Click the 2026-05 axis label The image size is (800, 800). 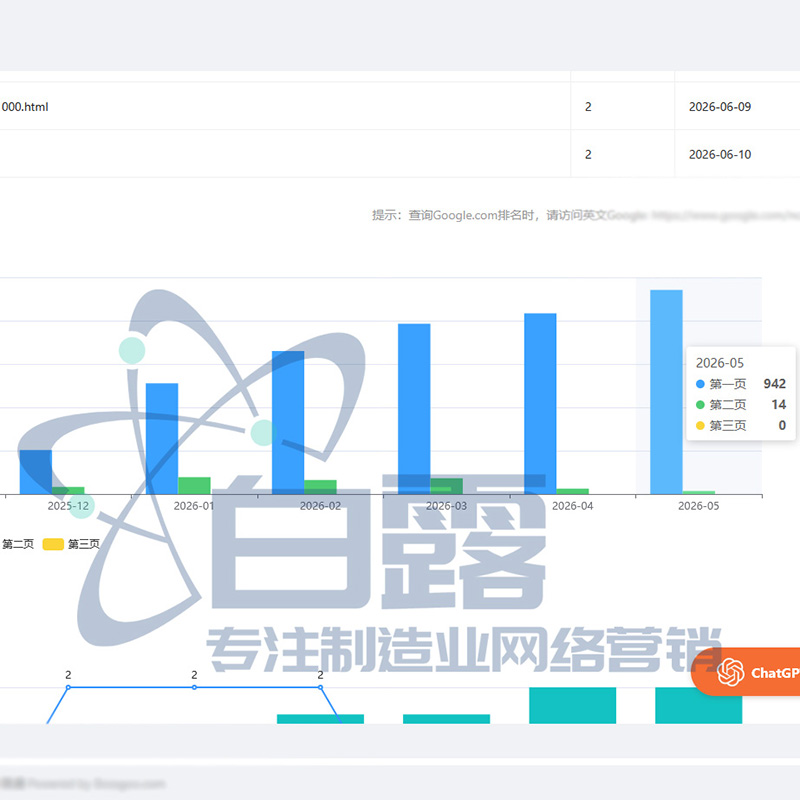(x=698, y=506)
